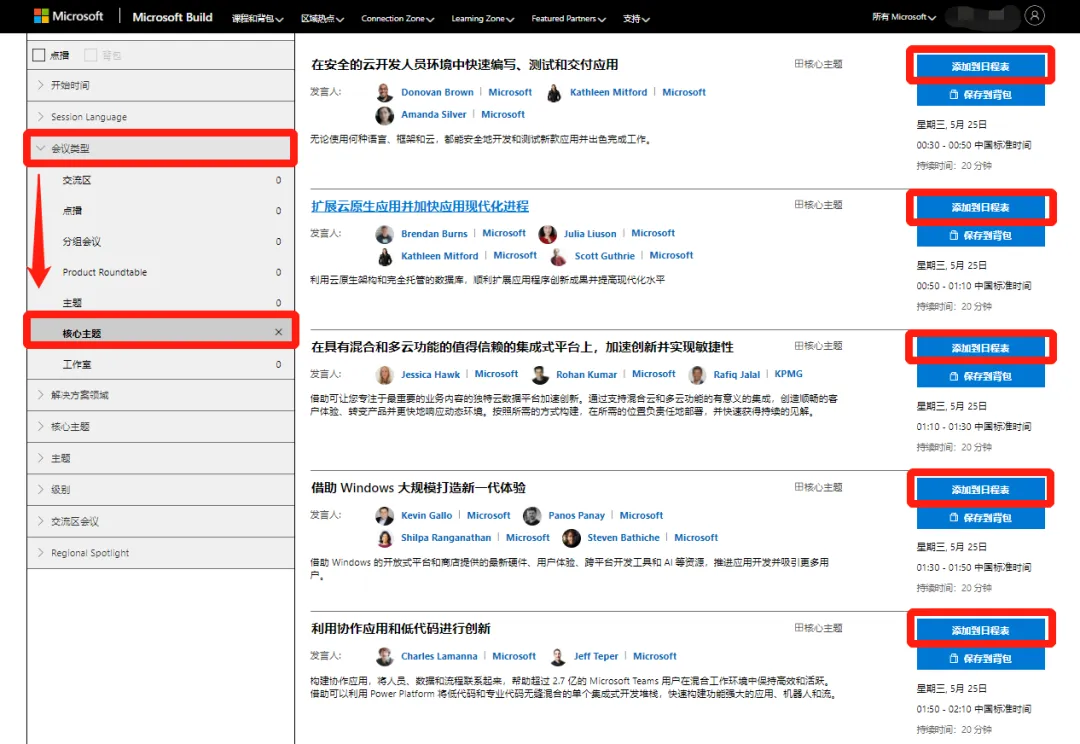Expand the Regional Spotlight filter section
This screenshot has height=744, width=1080.
tap(160, 553)
